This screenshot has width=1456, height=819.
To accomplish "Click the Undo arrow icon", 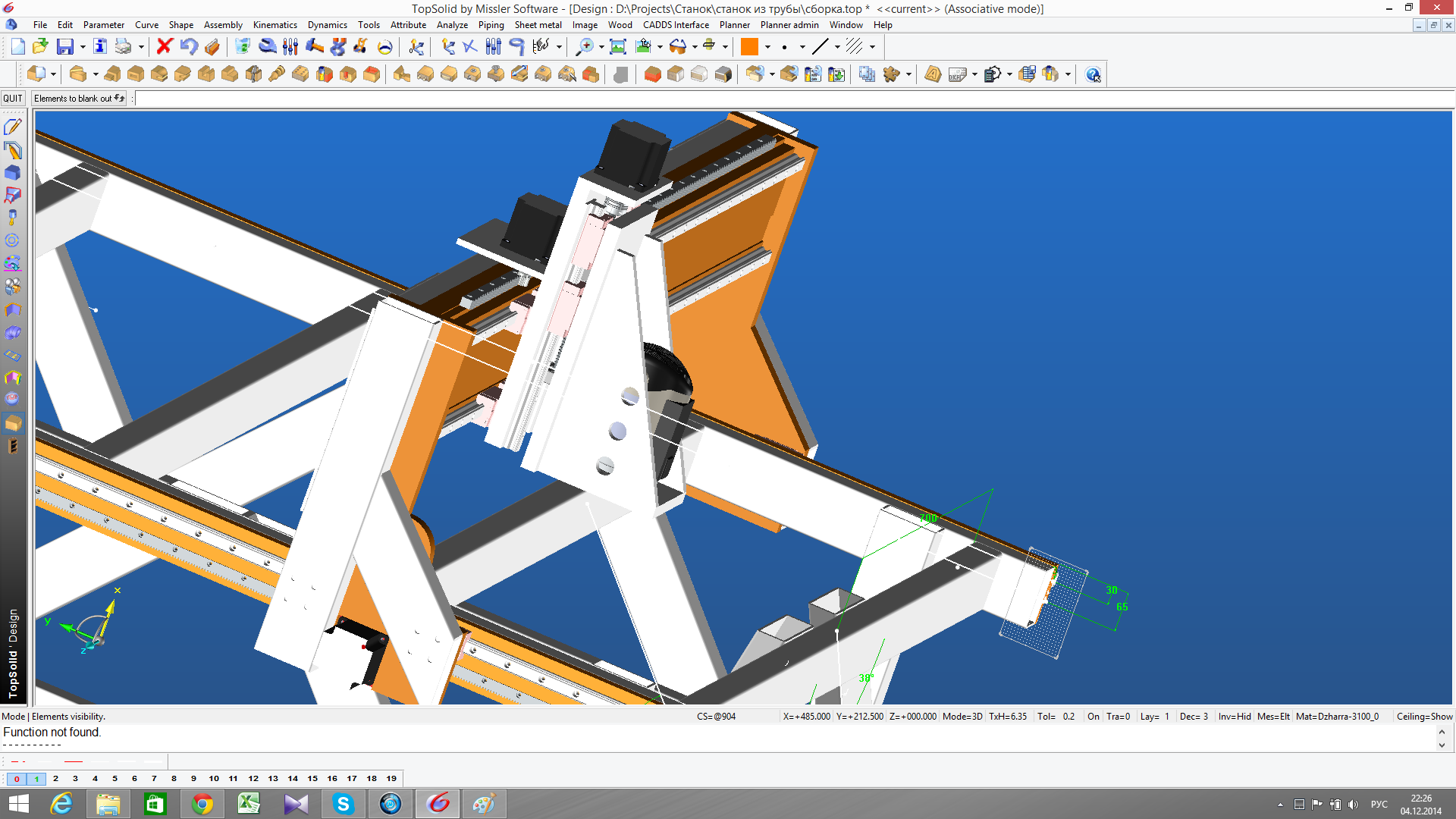I will (188, 47).
